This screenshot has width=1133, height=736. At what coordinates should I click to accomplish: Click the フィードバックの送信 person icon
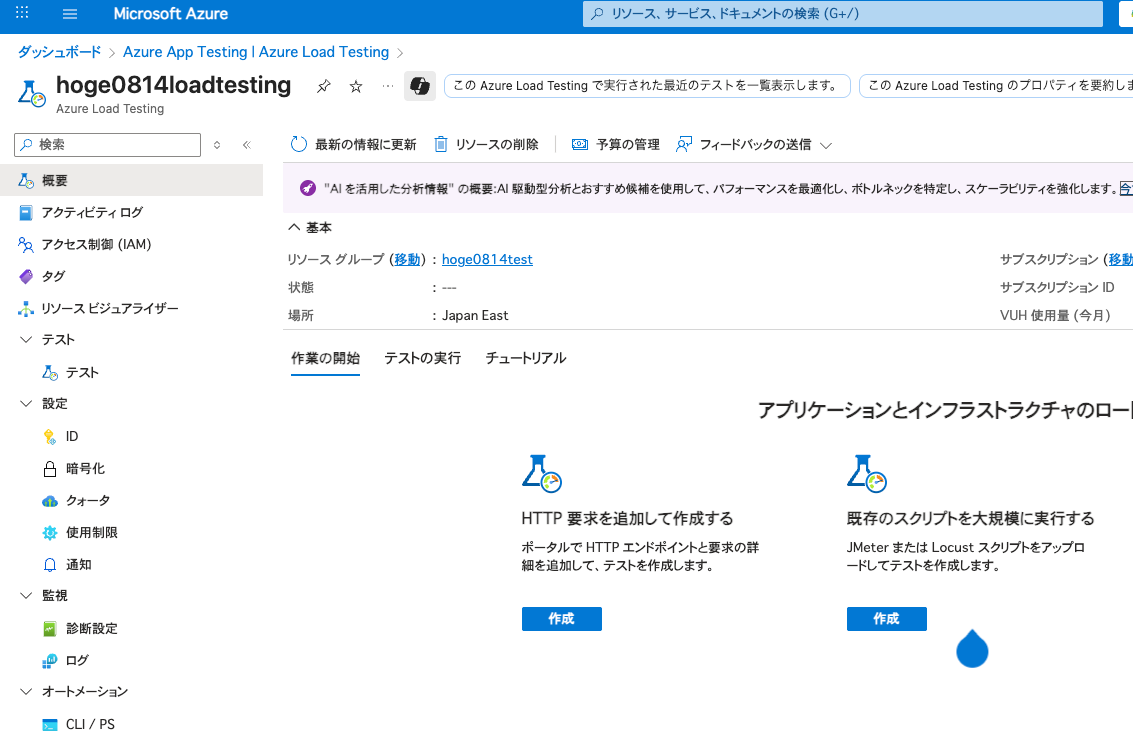684,144
